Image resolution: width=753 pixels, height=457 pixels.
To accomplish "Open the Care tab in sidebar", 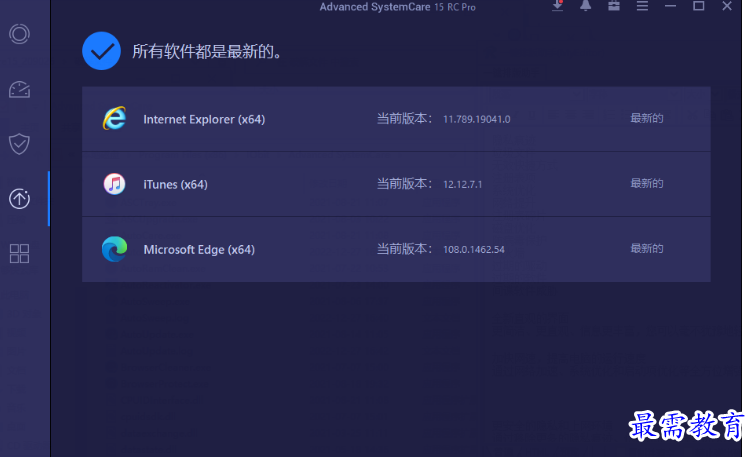I will pos(19,34).
